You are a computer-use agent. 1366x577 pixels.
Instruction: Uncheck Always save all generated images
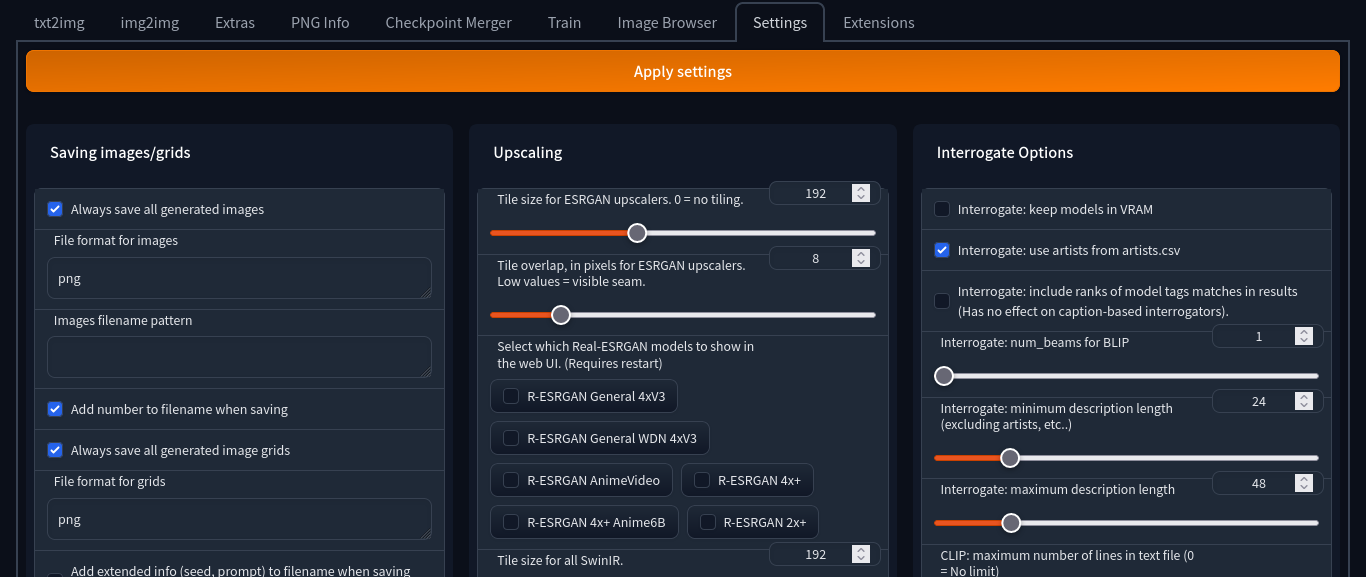(56, 210)
